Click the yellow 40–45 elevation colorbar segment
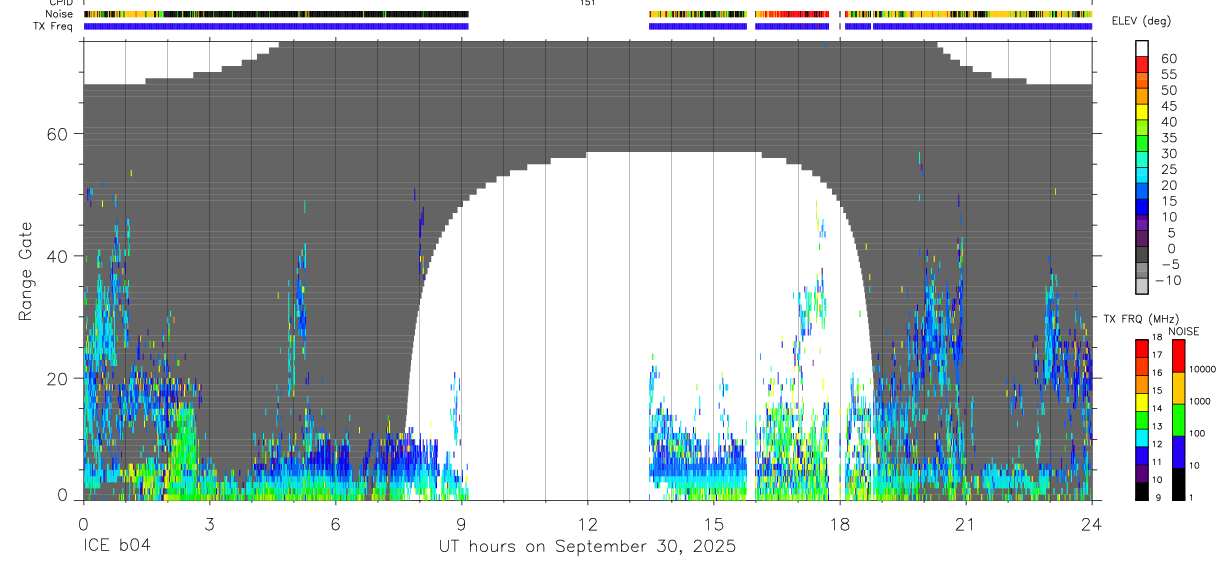 click(1142, 113)
